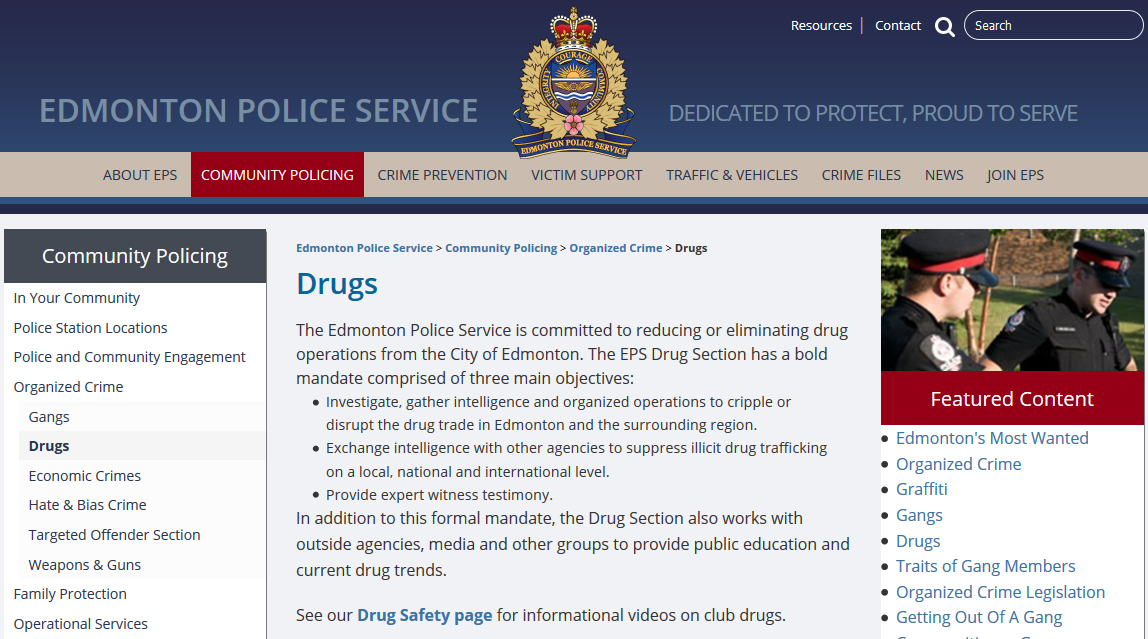The width and height of the screenshot is (1148, 639).
Task: Click the Edmonton Police Service crest logo
Action: (x=573, y=83)
